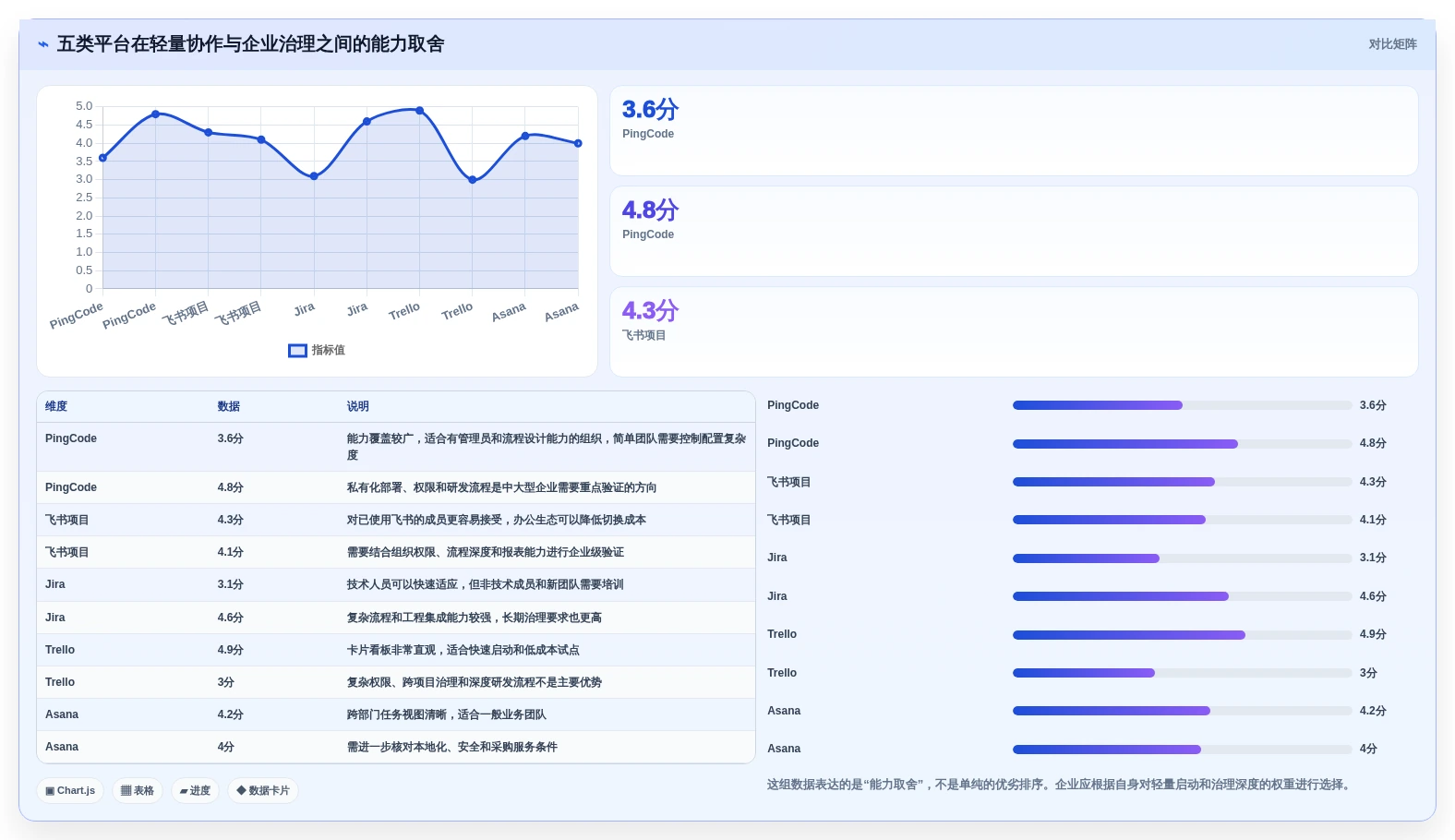Click the "数据卡片" chip at the bottom
Image resolution: width=1455 pixels, height=840 pixels.
point(263,791)
